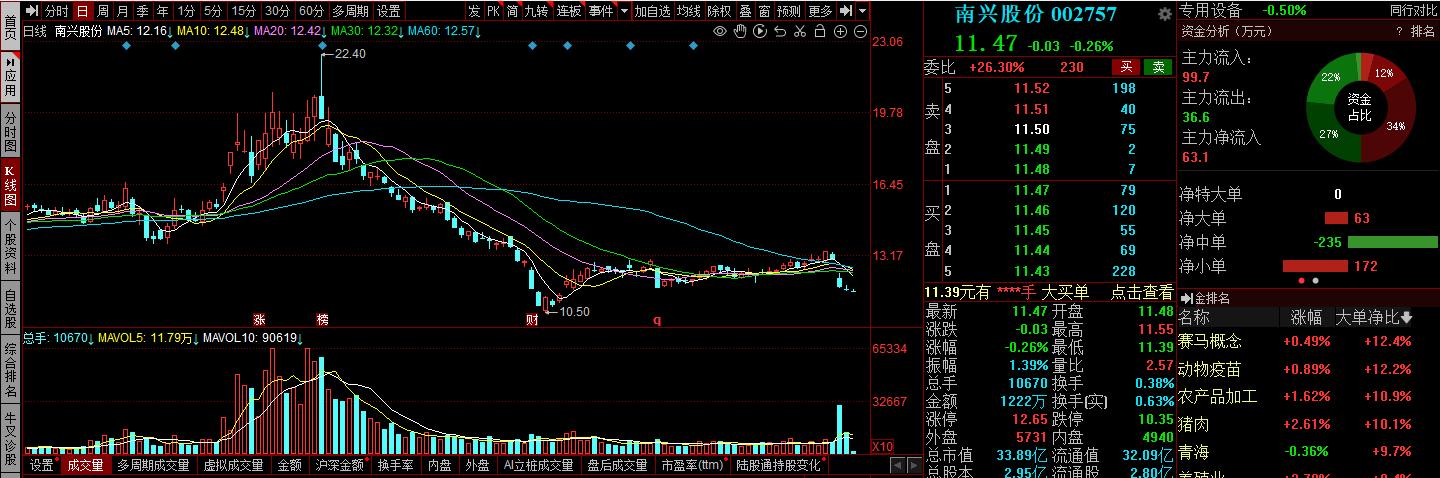Open 多周期 multi-period view
The height and width of the screenshot is (478, 1440).
click(350, 11)
